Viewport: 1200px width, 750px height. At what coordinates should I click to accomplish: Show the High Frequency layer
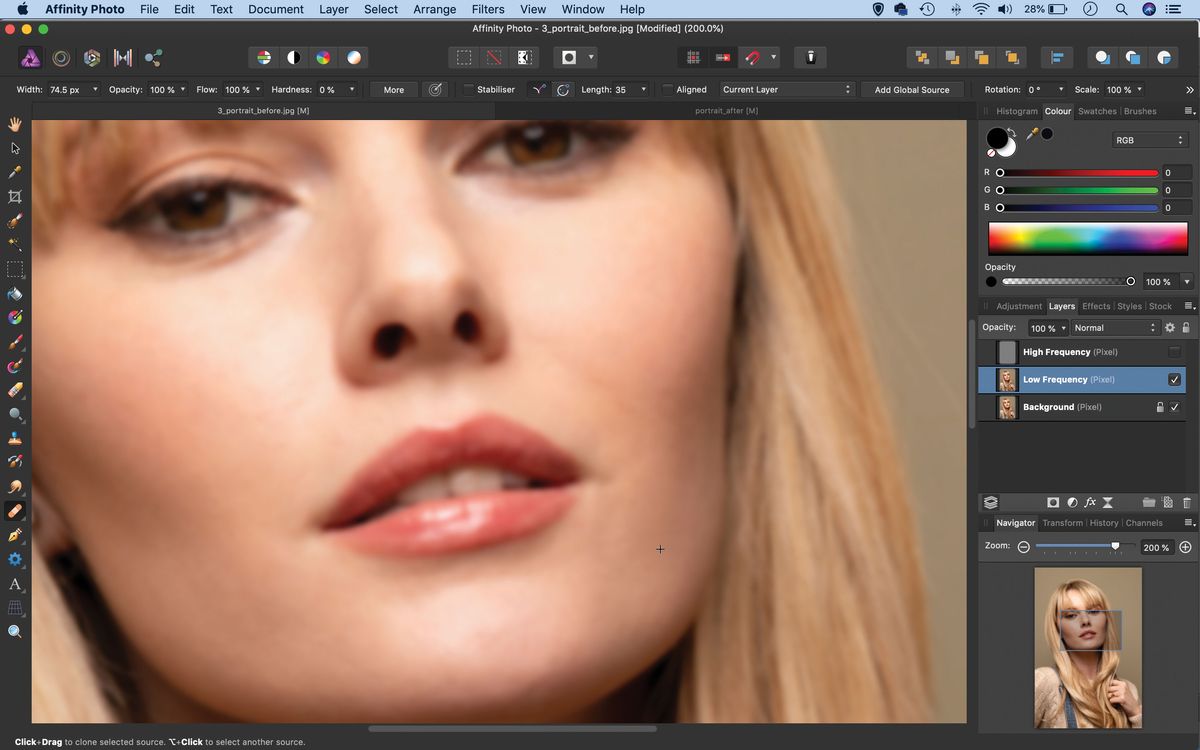(1174, 352)
